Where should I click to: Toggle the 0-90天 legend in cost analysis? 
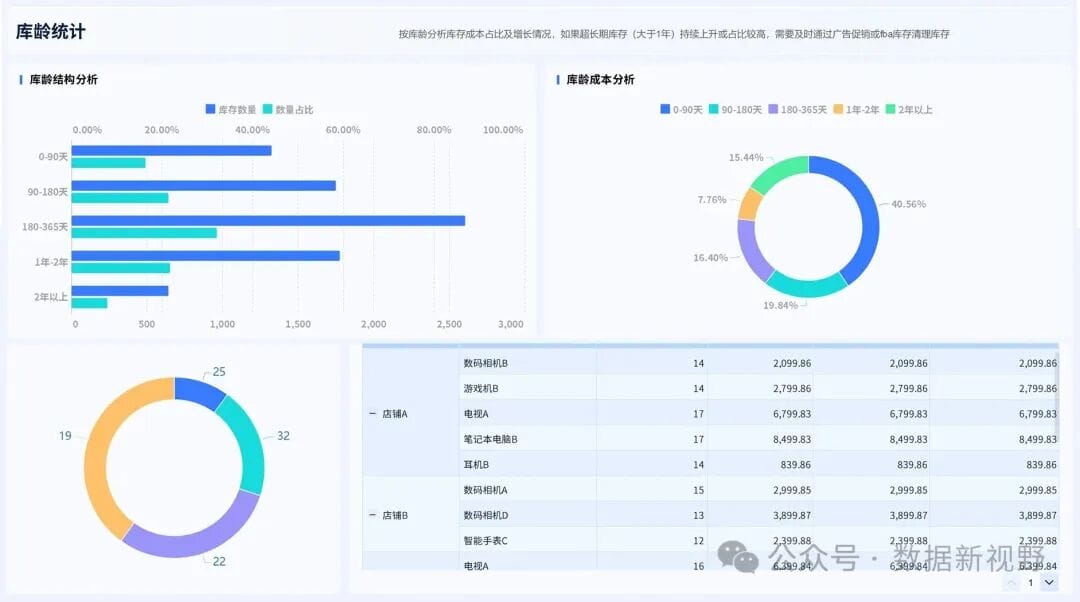coord(681,110)
